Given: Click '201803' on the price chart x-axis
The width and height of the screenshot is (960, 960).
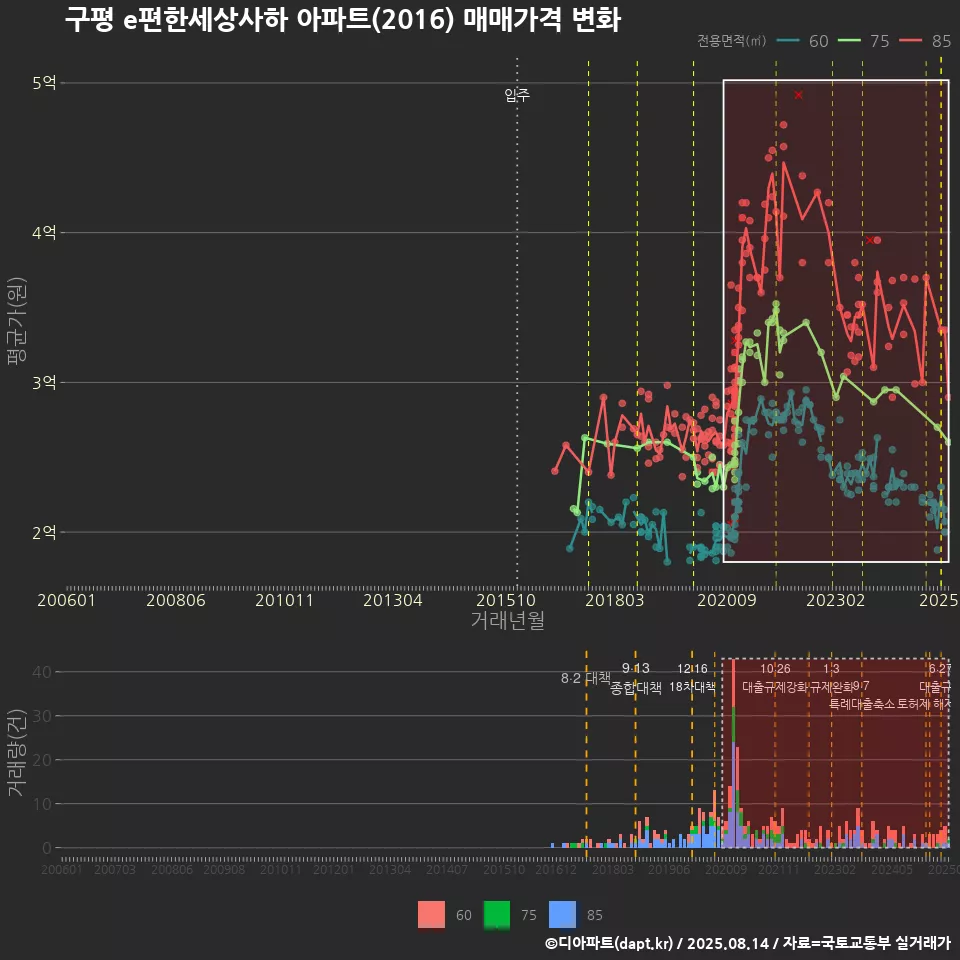Looking at the screenshot, I should point(615,600).
